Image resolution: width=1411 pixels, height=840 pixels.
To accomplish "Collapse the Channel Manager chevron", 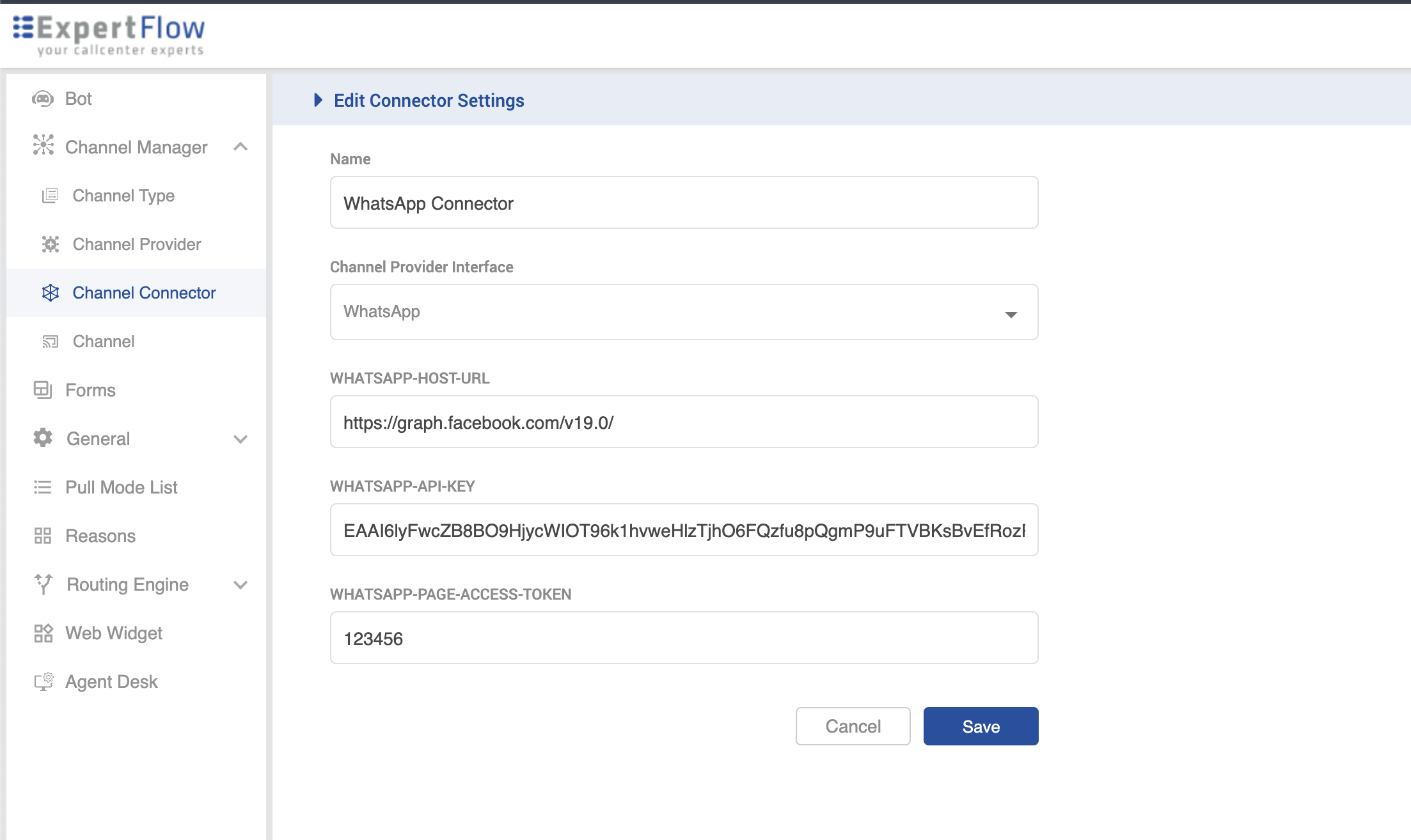I will pos(240,147).
